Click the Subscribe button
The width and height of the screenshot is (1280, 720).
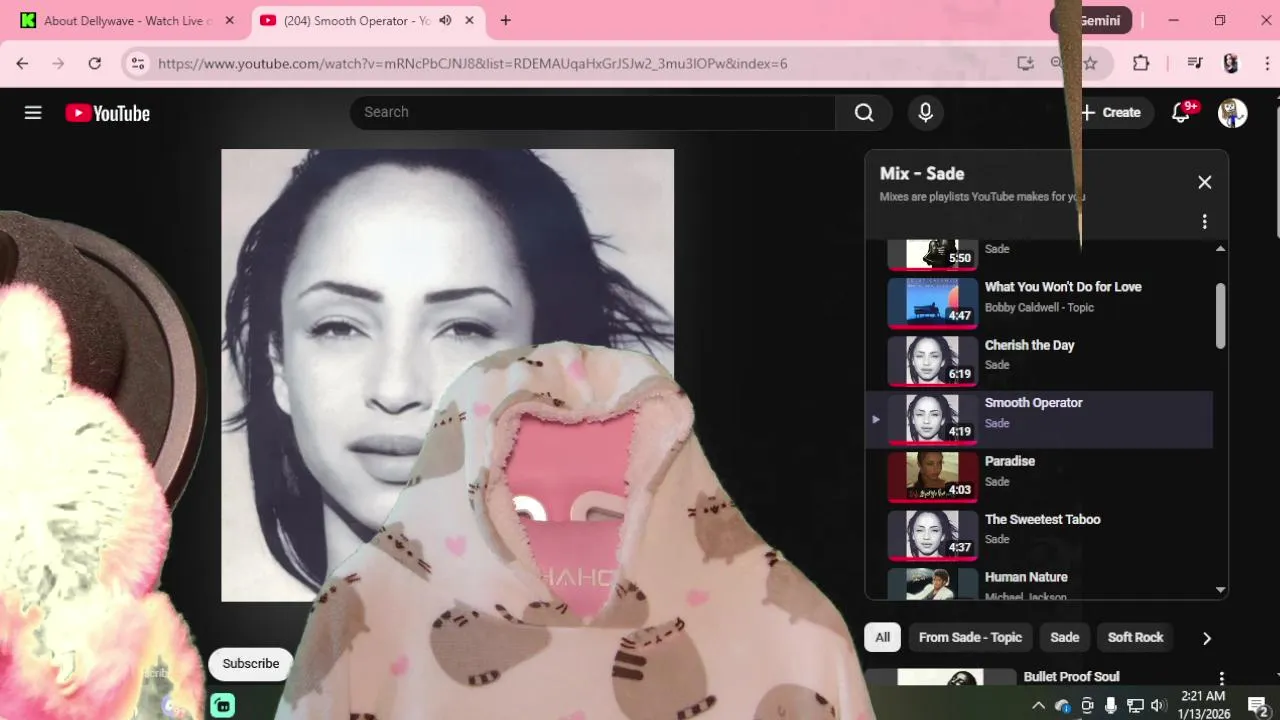tap(251, 664)
